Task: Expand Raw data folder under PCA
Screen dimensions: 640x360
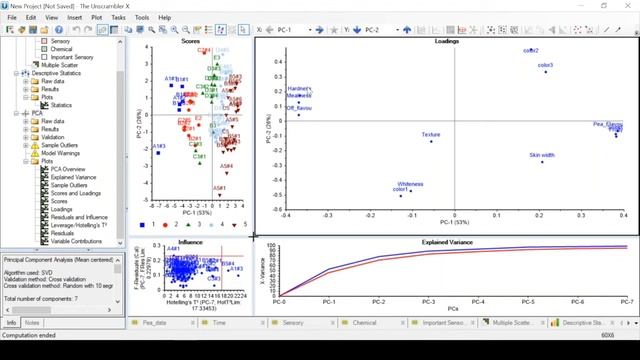Action: [26, 121]
